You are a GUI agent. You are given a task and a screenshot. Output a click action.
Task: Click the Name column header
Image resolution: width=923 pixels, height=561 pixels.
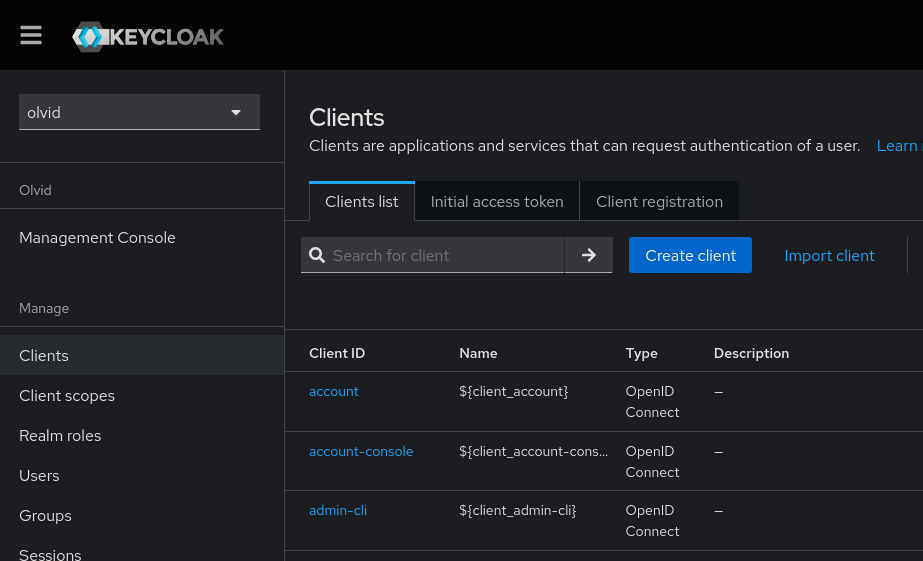[x=478, y=353]
